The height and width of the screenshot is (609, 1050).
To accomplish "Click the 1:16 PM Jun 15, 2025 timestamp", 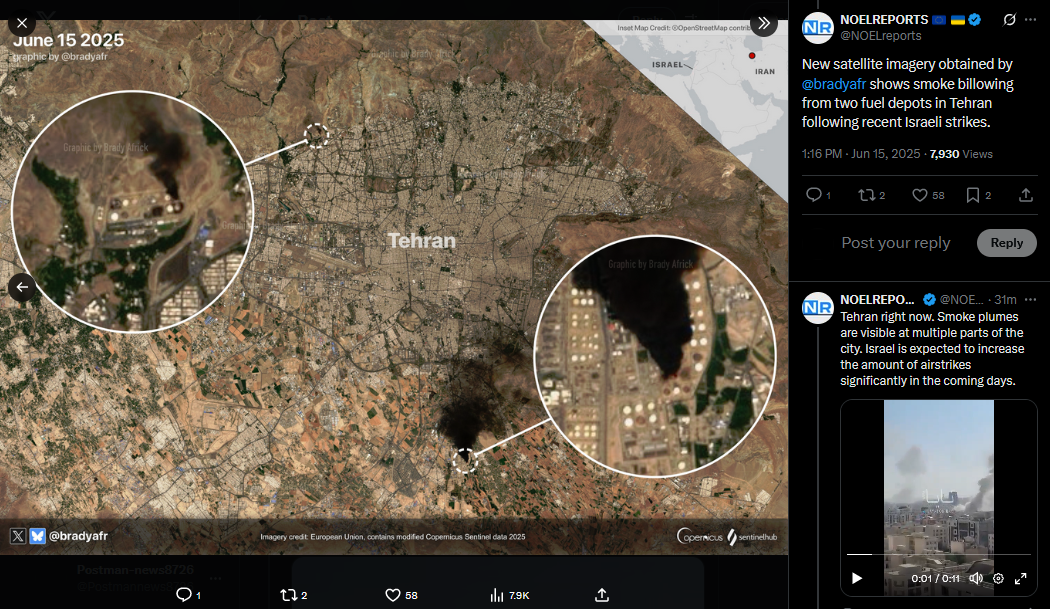I will point(861,154).
